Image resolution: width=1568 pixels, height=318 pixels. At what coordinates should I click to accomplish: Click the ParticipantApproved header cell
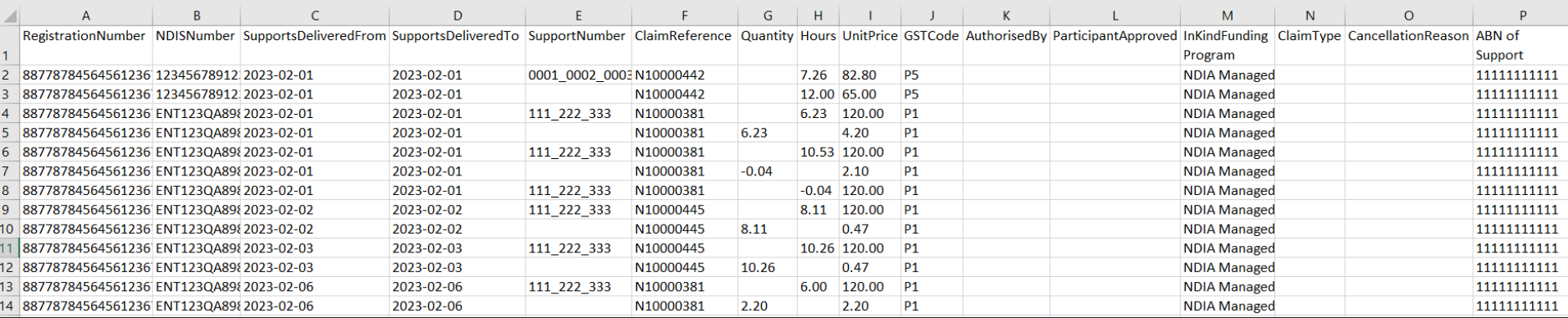click(x=1115, y=46)
